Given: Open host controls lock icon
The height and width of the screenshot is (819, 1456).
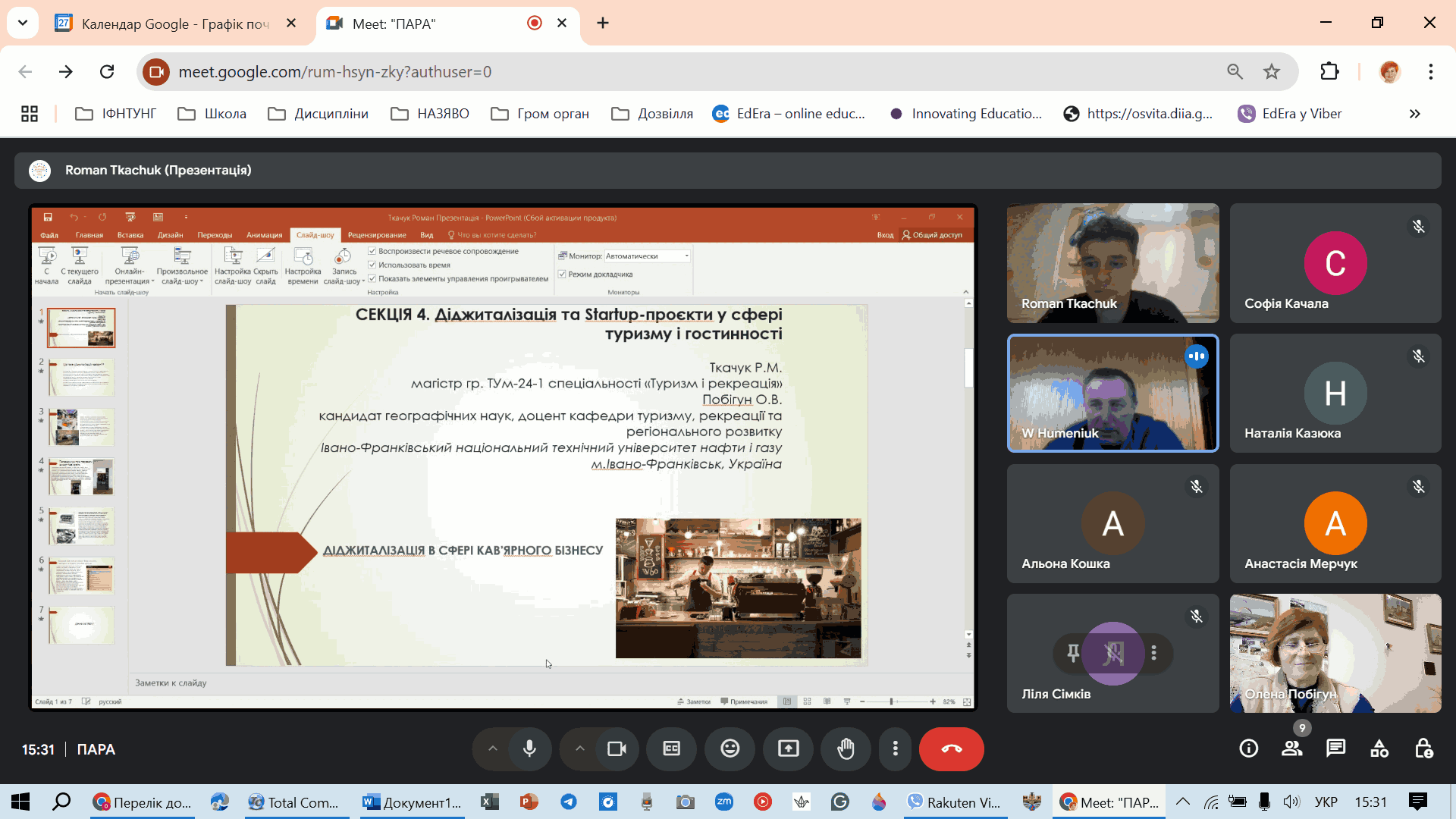Looking at the screenshot, I should pos(1423,749).
